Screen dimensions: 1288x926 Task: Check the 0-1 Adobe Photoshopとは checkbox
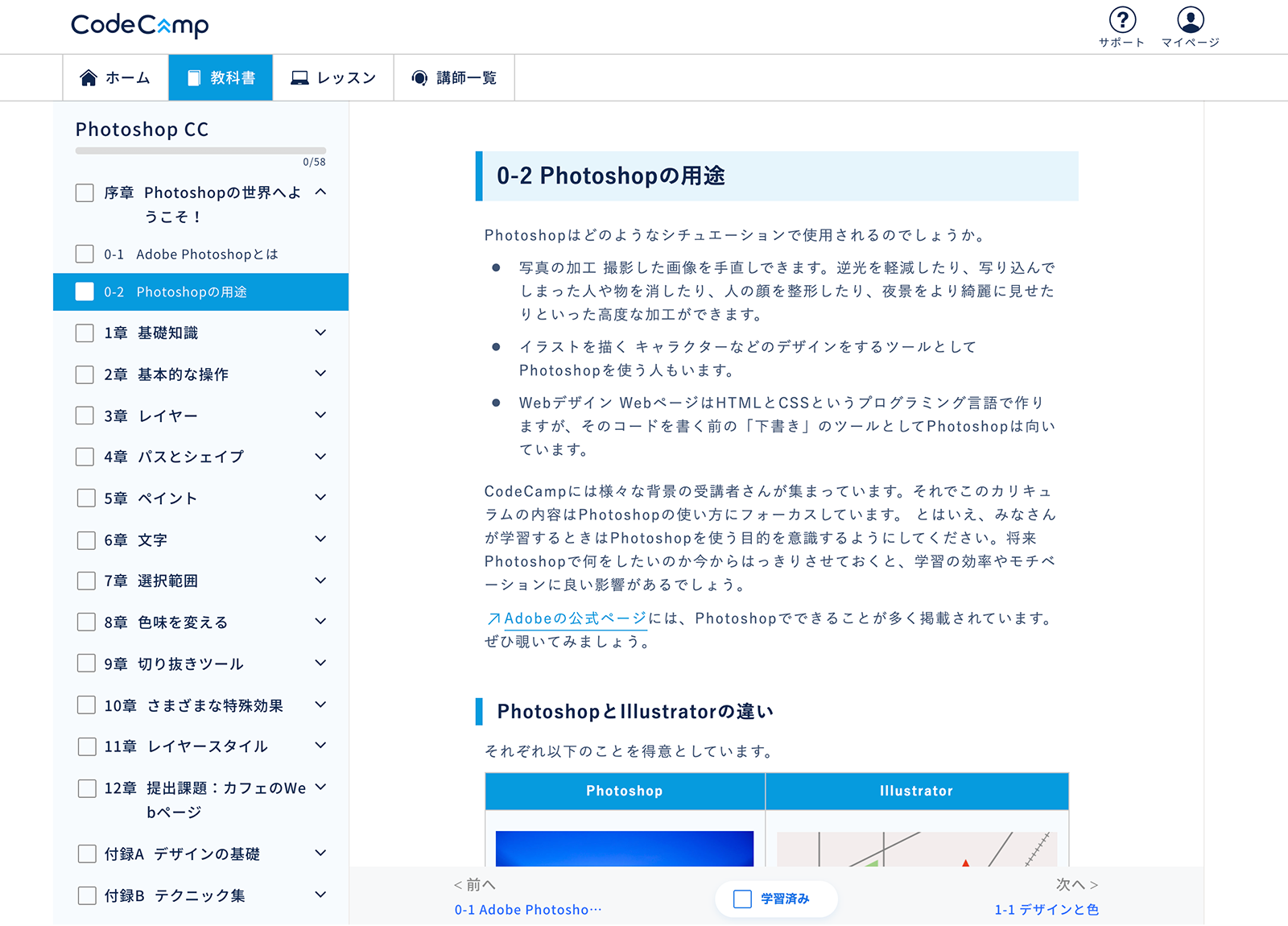pos(85,254)
